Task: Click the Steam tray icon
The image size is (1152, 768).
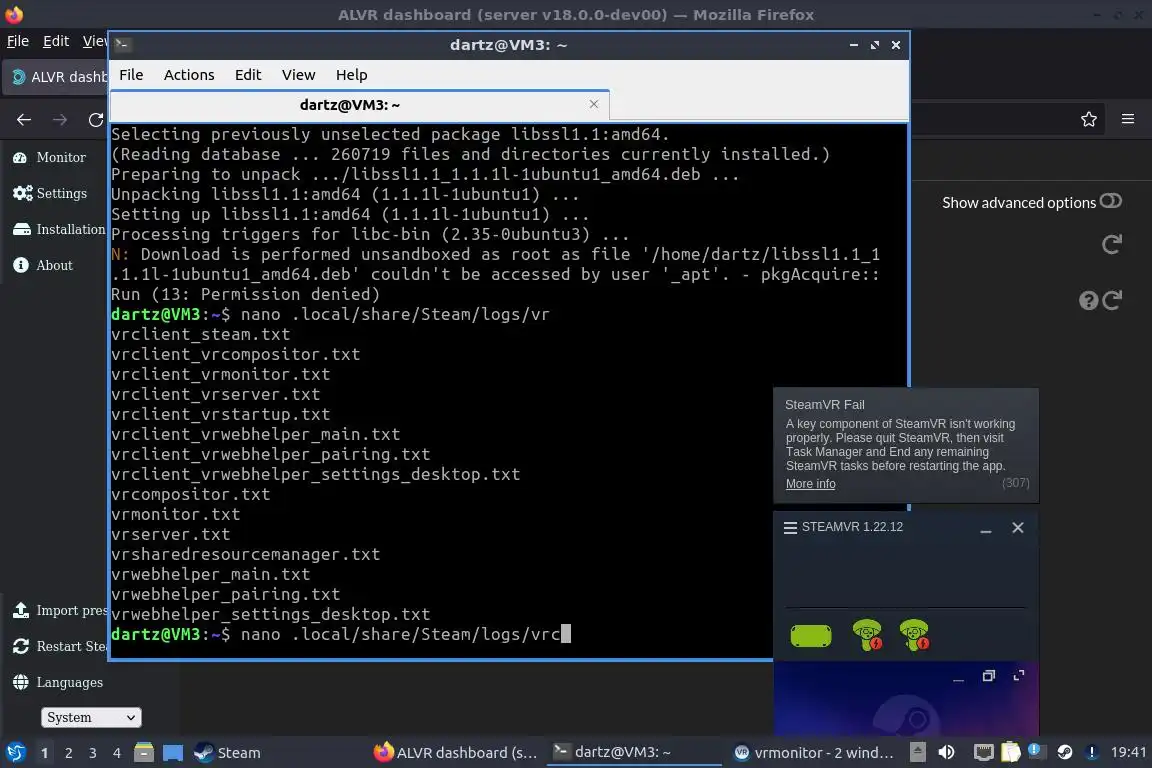Action: tap(1065, 752)
